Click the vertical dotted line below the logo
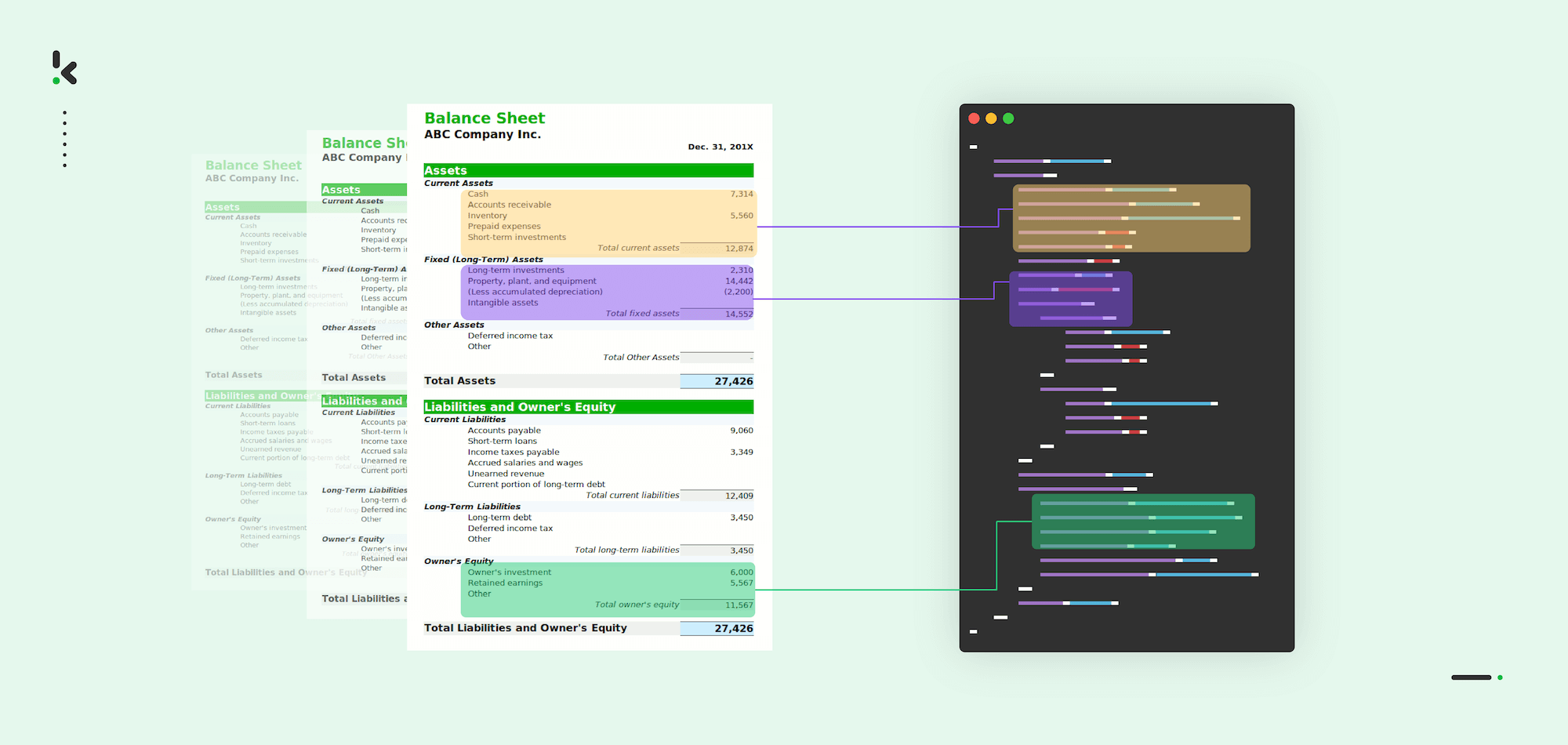 click(64, 139)
